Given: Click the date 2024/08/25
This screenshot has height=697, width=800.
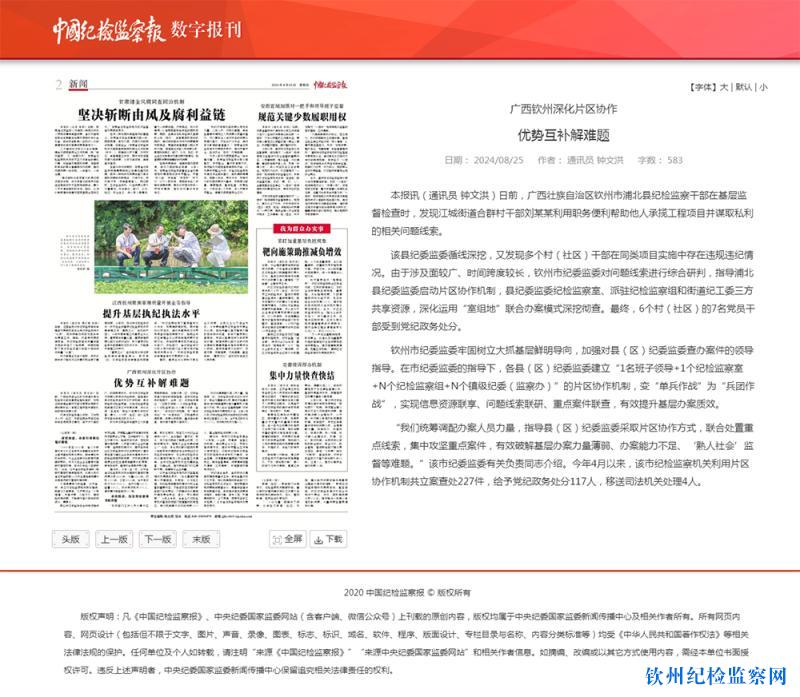Looking at the screenshot, I should tap(498, 160).
